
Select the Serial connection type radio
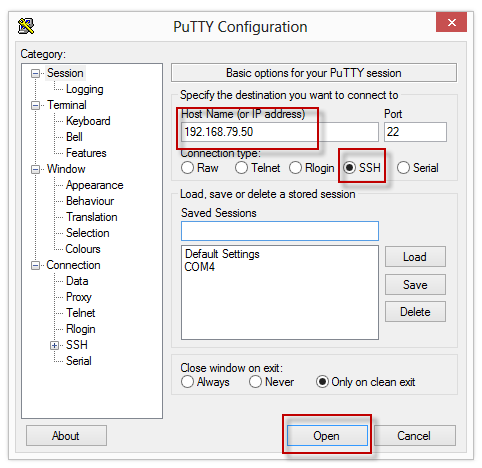pos(403,168)
